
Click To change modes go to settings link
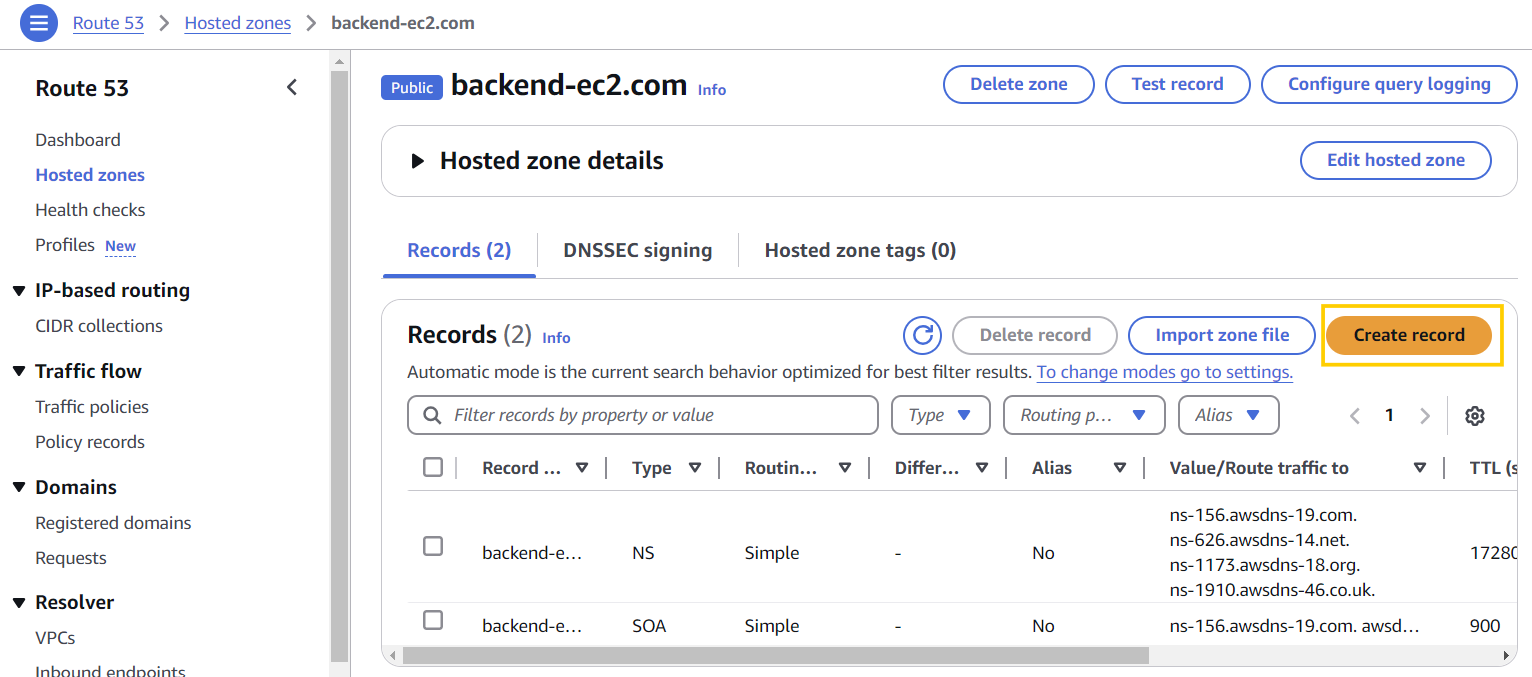[1165, 372]
